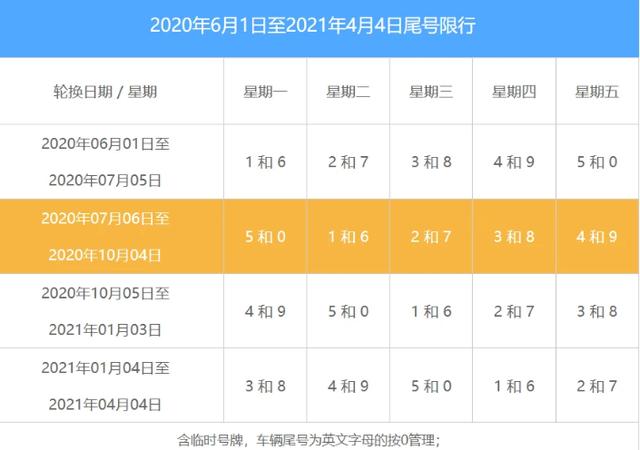Image resolution: width=640 pixels, height=450 pixels.
Task: Click 3和8 in the 2020年10月05日 row
Action: click(x=597, y=312)
